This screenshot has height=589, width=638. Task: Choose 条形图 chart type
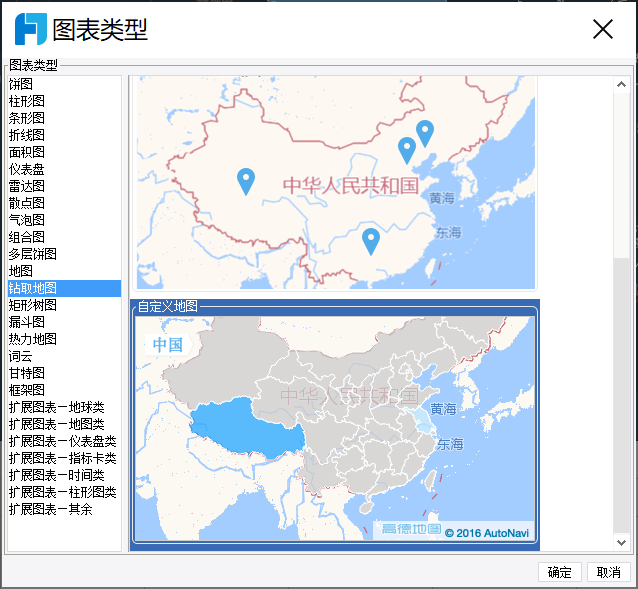click(x=64, y=118)
